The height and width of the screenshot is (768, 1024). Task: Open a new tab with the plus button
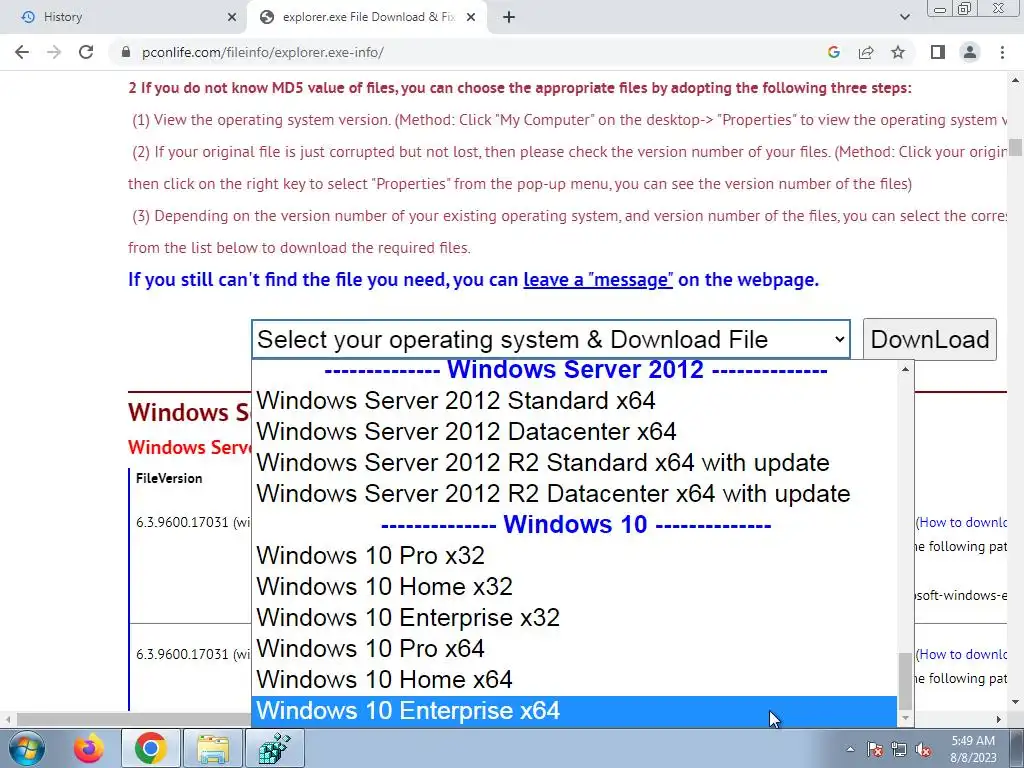point(509,17)
